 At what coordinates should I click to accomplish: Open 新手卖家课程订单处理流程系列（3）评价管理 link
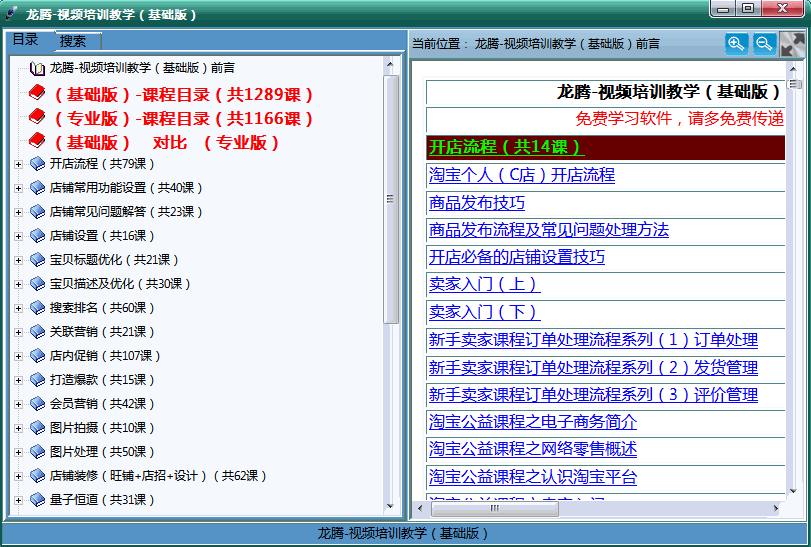tap(593, 395)
